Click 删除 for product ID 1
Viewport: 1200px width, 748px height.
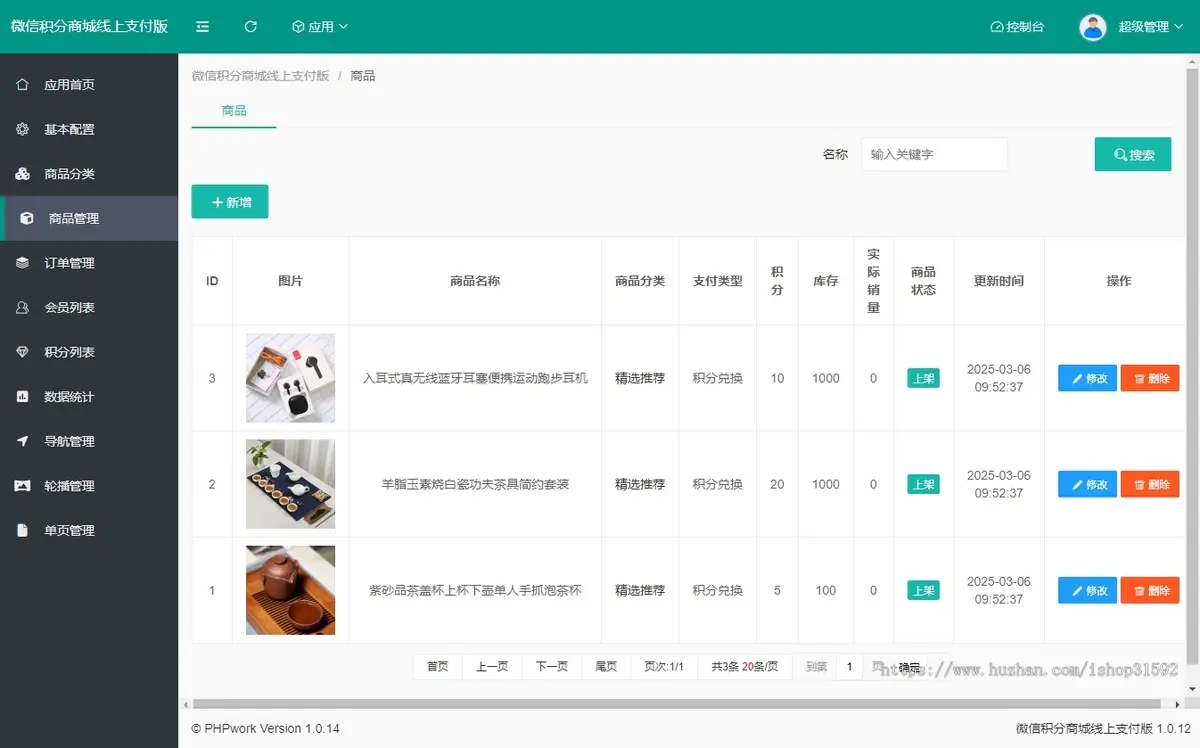(1150, 590)
